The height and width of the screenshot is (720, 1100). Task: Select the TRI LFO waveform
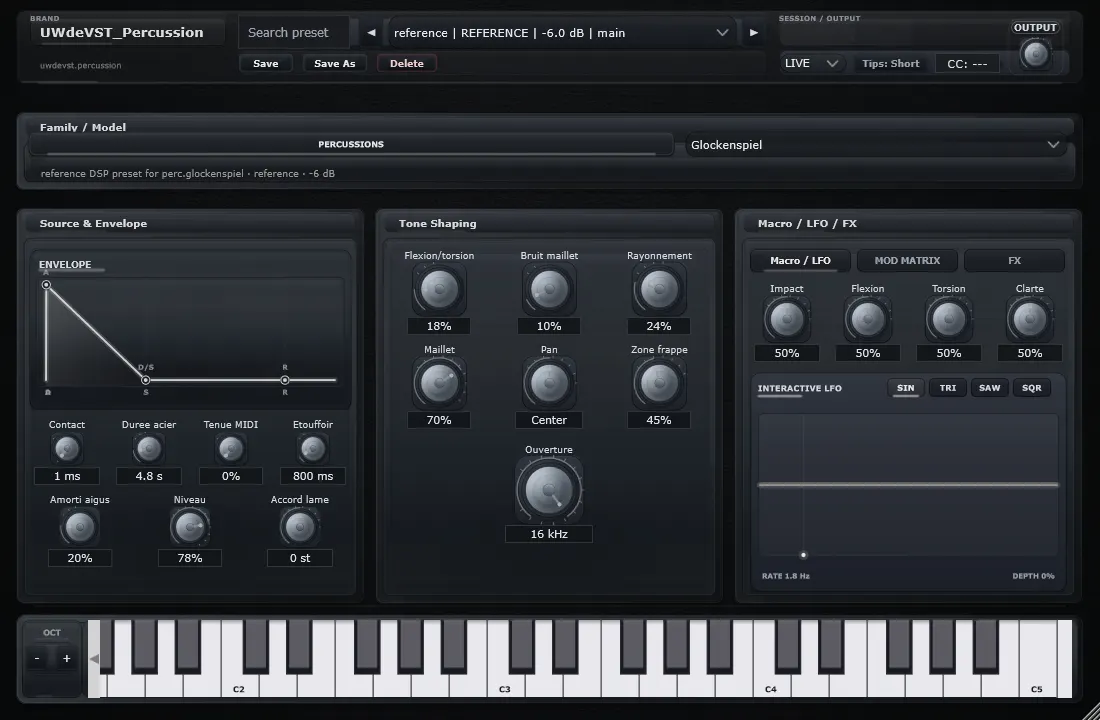click(948, 388)
